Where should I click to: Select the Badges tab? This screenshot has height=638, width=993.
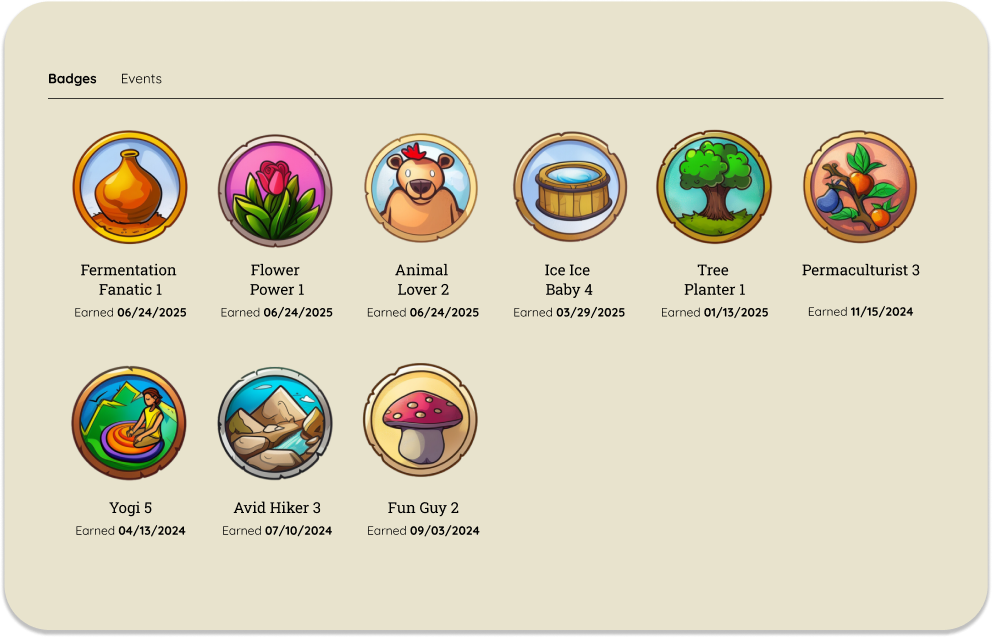point(72,79)
